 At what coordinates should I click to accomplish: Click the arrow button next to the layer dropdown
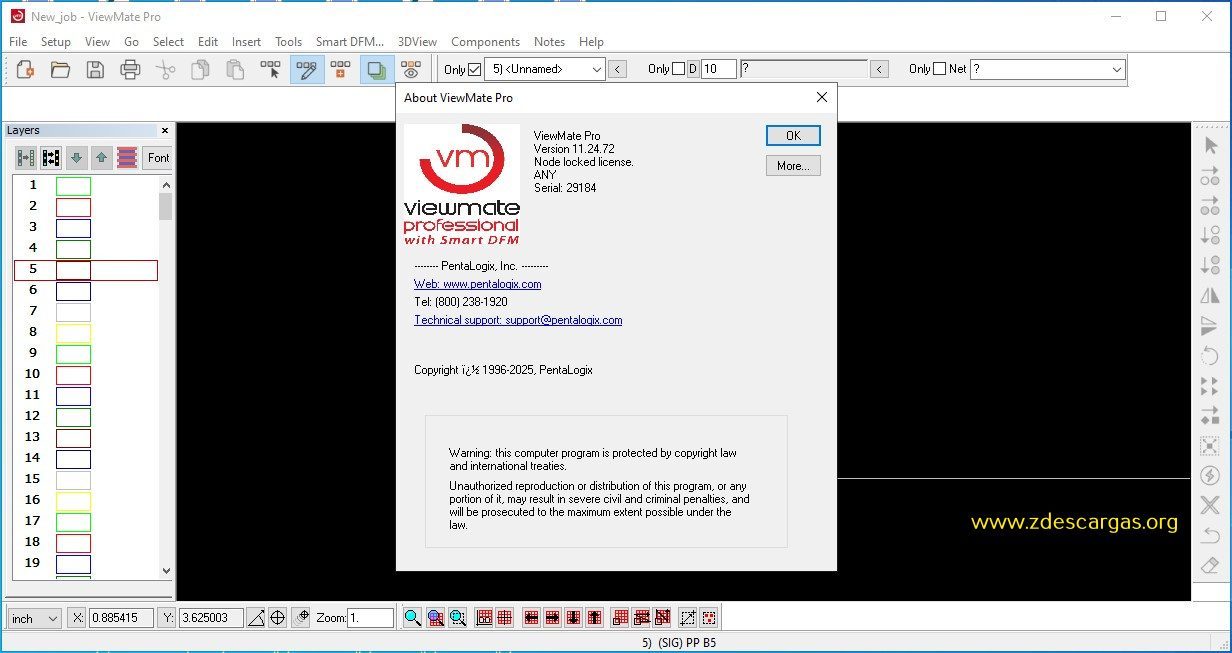(618, 69)
